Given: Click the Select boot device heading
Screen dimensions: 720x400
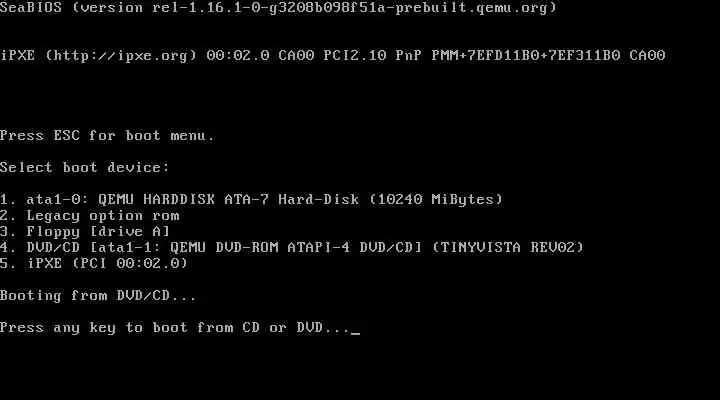Looking at the screenshot, I should 84,167.
